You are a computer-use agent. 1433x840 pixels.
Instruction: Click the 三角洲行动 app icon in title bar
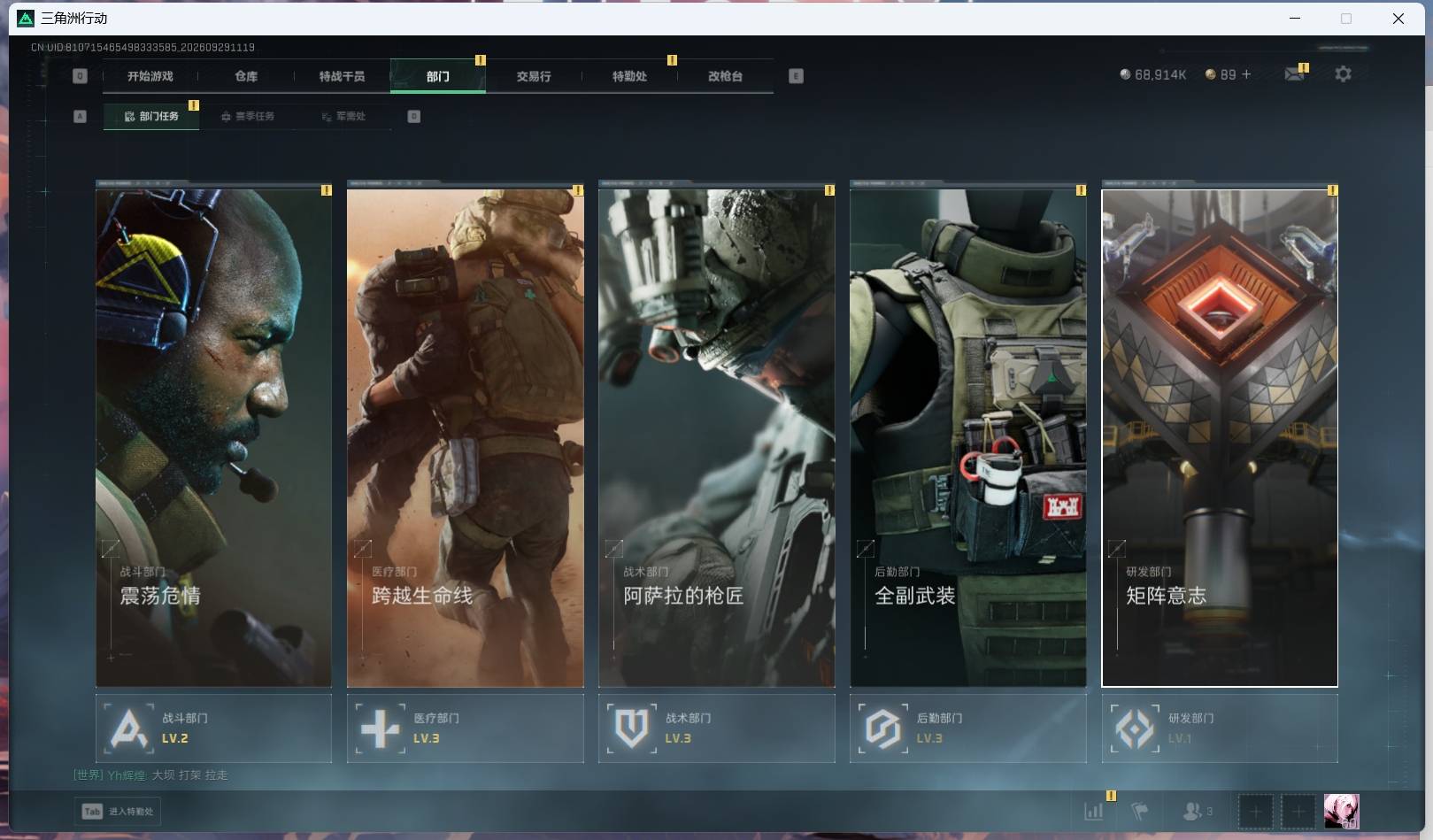click(x=26, y=19)
